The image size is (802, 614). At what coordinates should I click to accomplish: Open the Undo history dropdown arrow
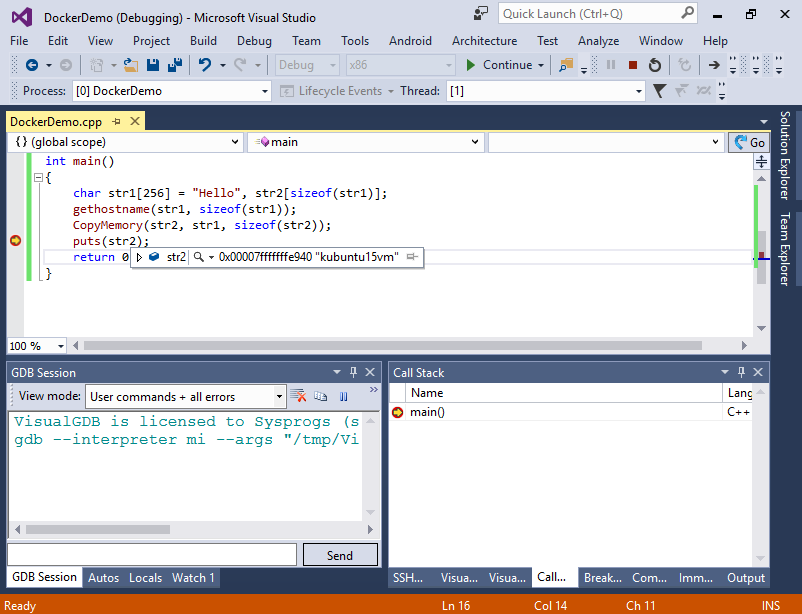pos(222,65)
